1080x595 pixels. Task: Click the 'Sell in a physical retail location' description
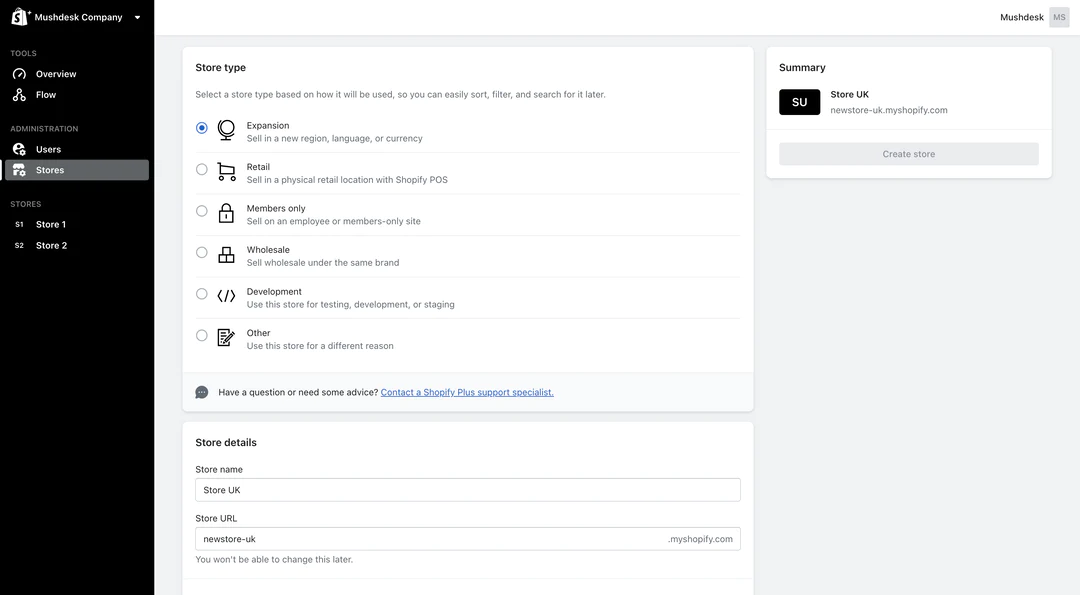(347, 180)
